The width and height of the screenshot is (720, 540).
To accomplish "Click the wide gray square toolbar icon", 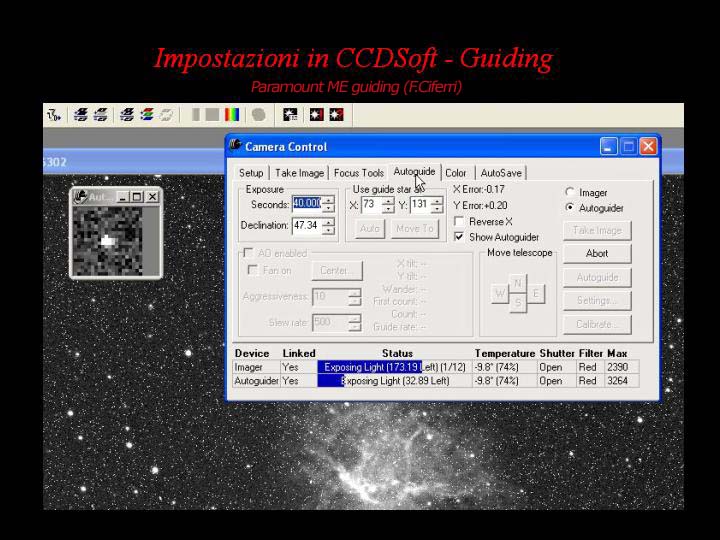I will point(212,114).
